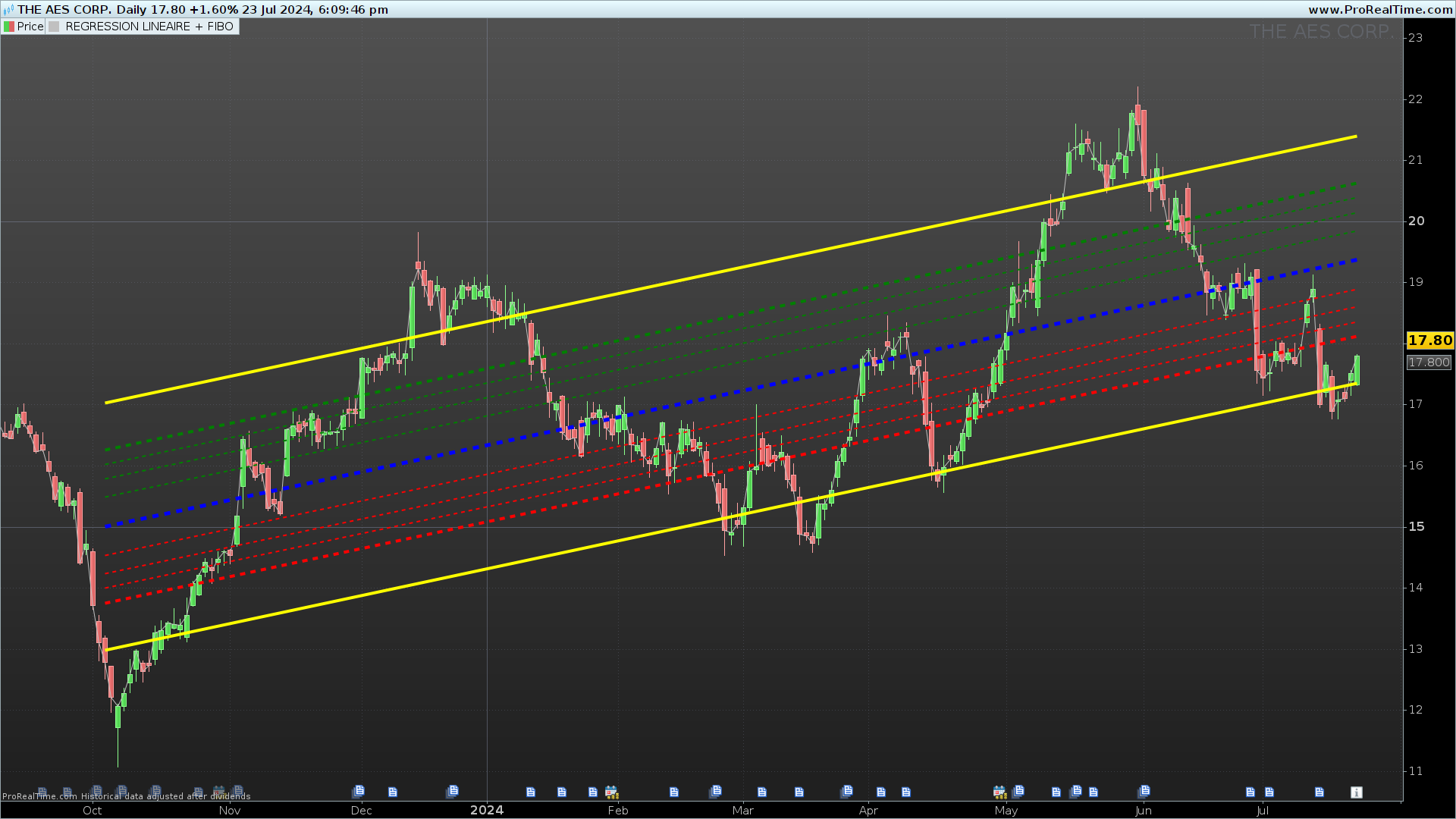
Task: Open the dividend calendar icon before May
Action: coord(999,792)
